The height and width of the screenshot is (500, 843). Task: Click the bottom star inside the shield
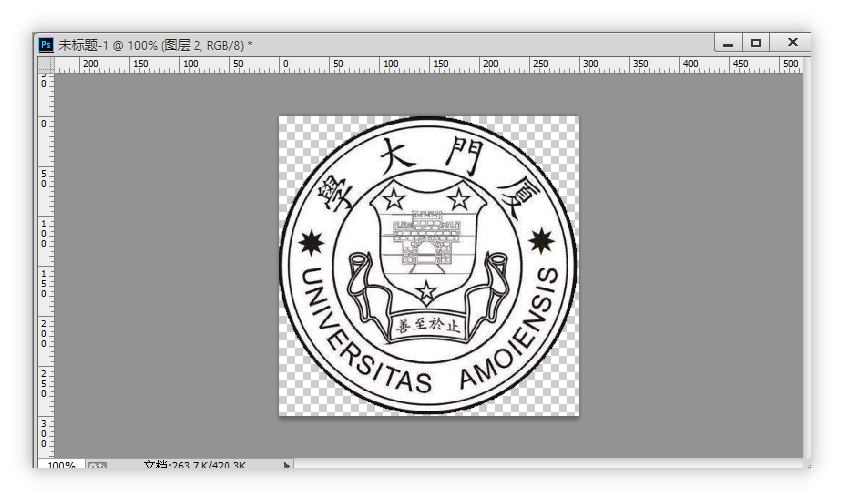pyautogui.click(x=426, y=292)
